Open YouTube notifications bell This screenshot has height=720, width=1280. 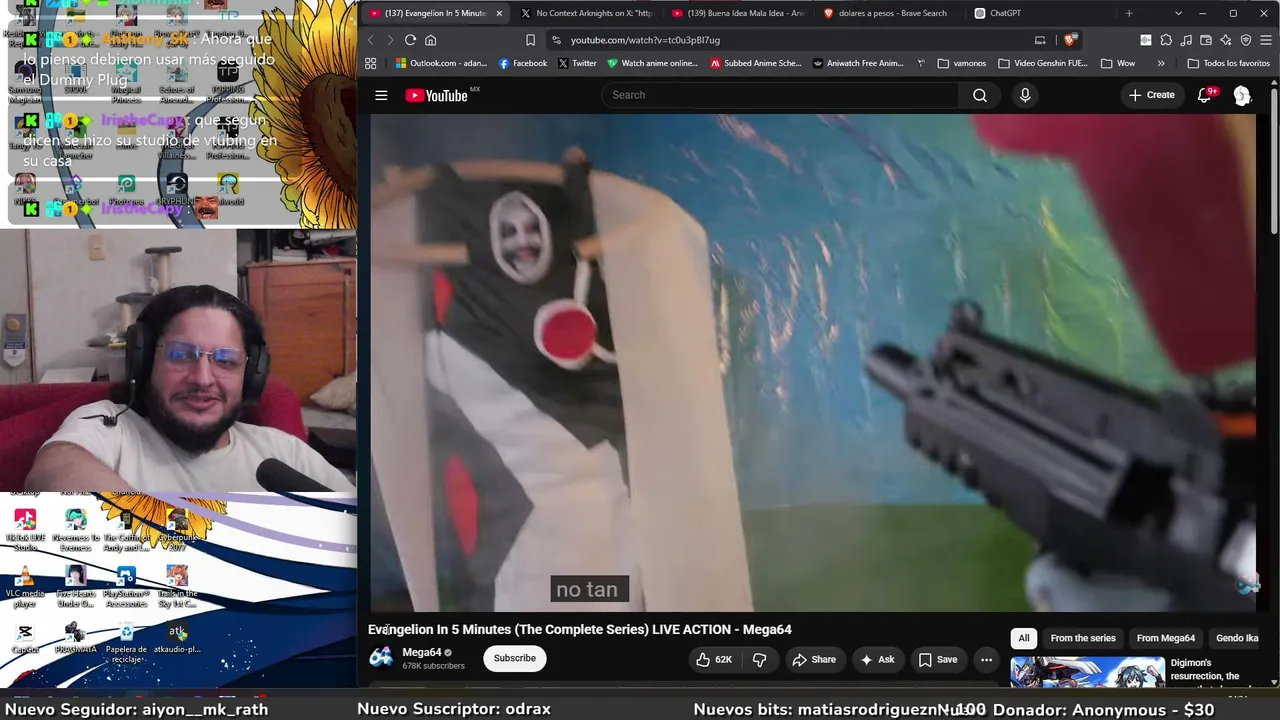[x=1205, y=95]
